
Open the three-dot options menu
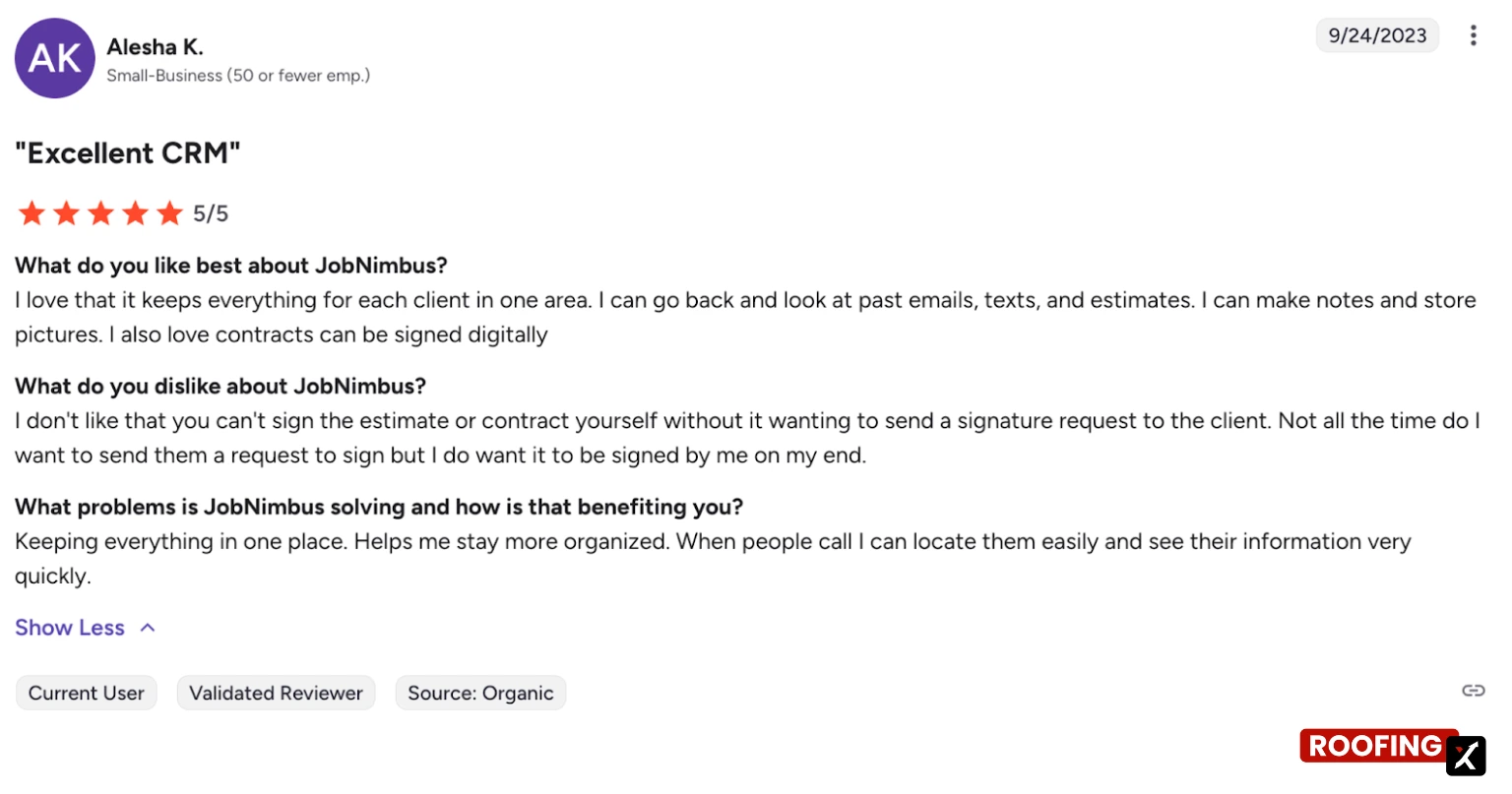1474,34
